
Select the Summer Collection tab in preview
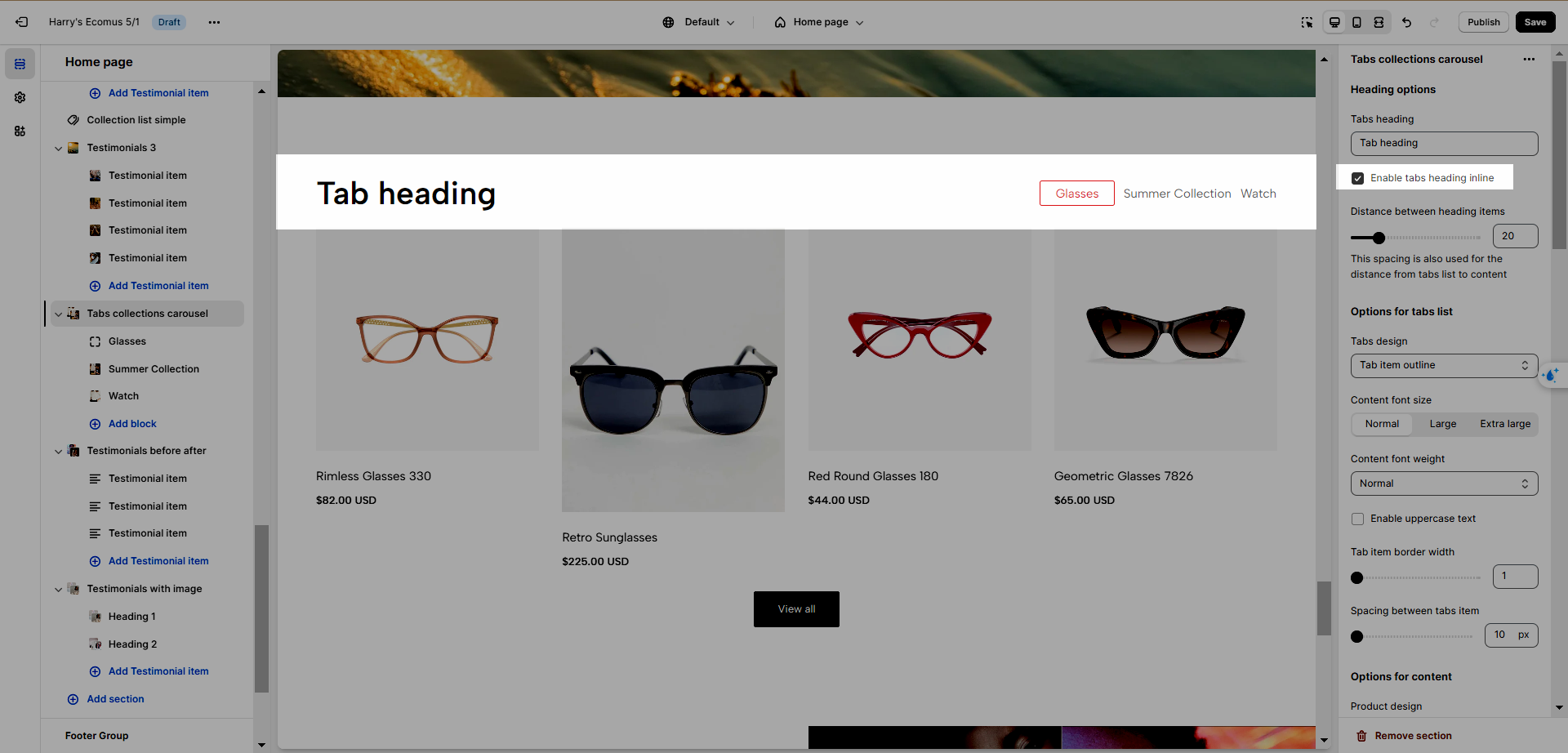(x=1177, y=194)
